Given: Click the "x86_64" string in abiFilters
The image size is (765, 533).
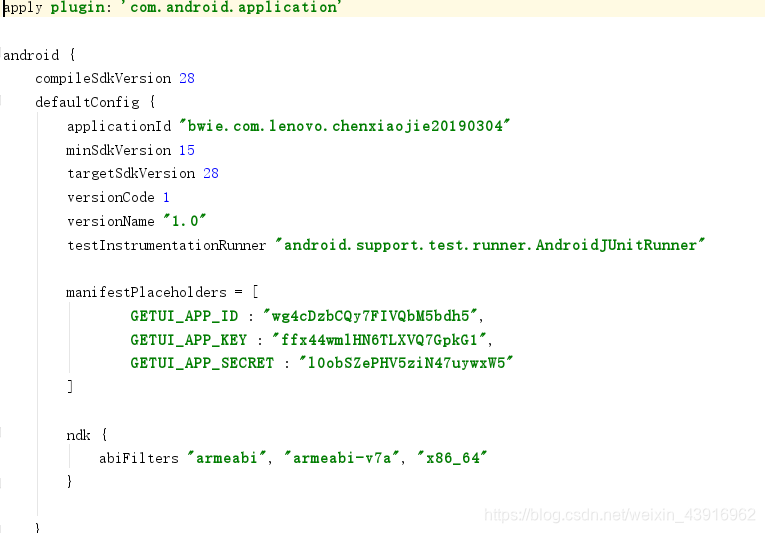Looking at the screenshot, I should 452,458.
